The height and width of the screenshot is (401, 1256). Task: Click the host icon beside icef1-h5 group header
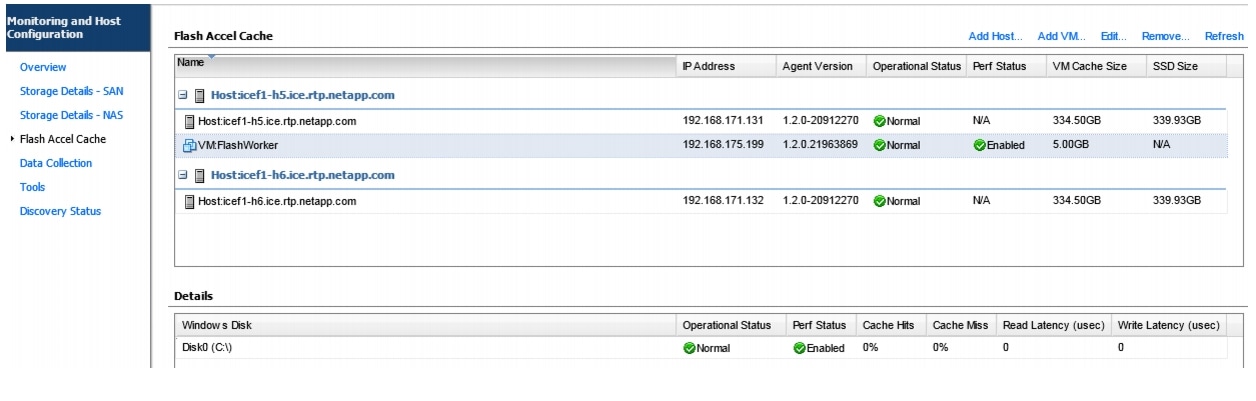200,96
